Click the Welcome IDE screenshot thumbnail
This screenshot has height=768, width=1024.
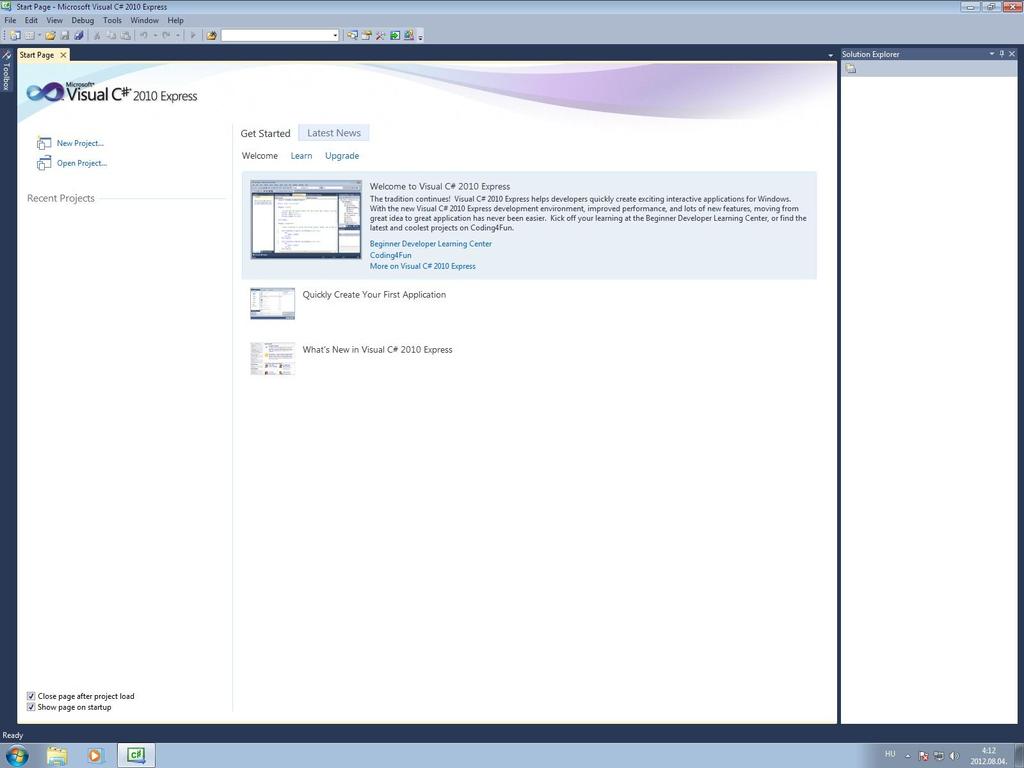coord(306,219)
